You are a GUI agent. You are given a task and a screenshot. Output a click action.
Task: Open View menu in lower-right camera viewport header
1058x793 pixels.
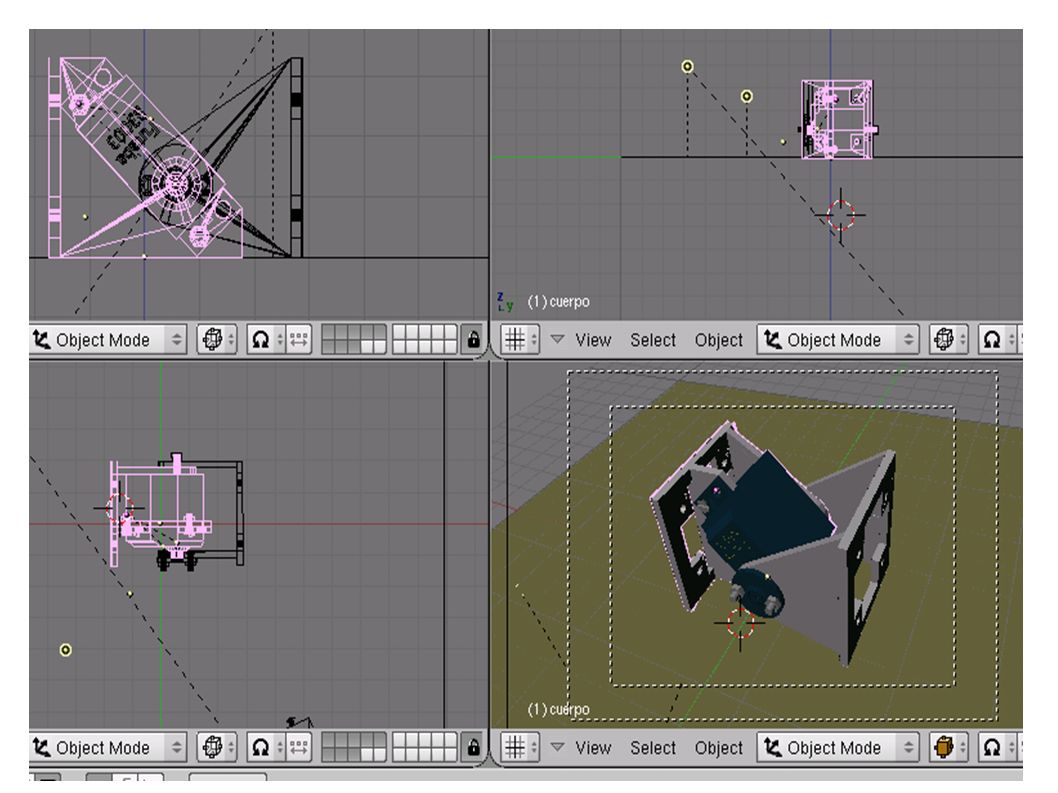[x=593, y=748]
